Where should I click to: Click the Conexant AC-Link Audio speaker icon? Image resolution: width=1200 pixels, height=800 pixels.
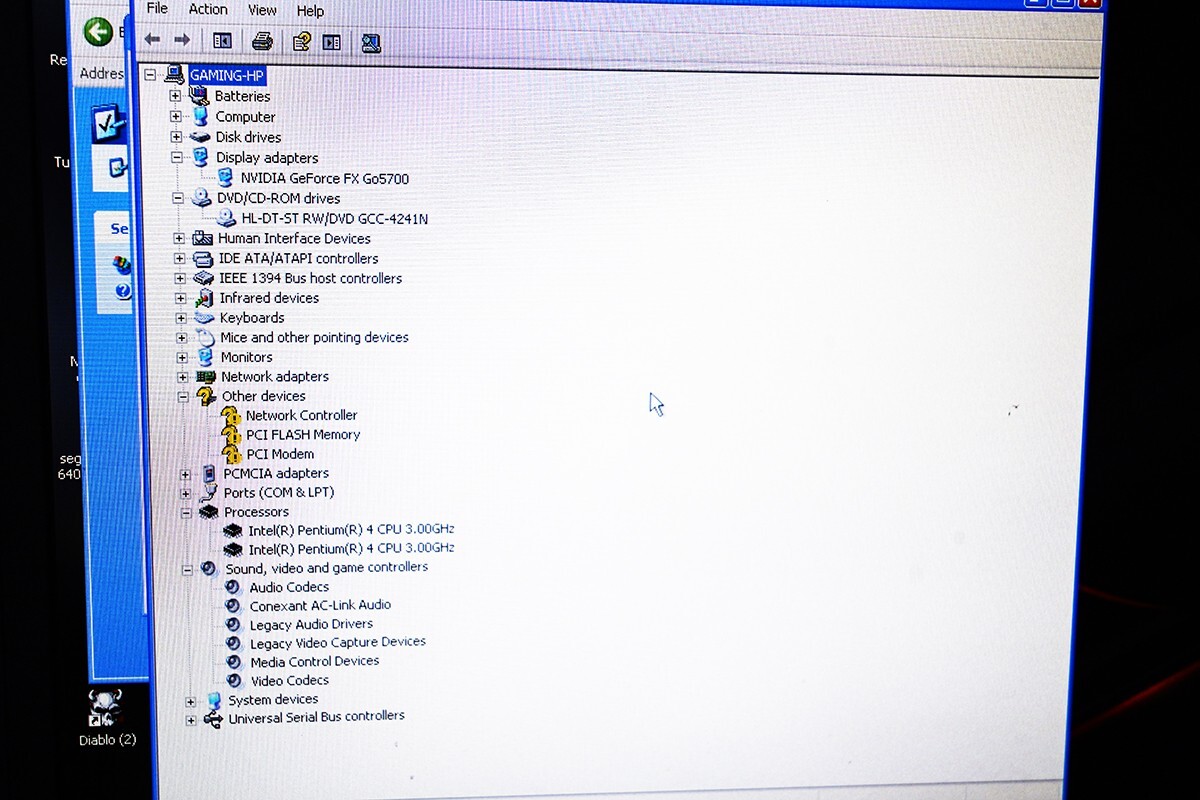coord(233,606)
